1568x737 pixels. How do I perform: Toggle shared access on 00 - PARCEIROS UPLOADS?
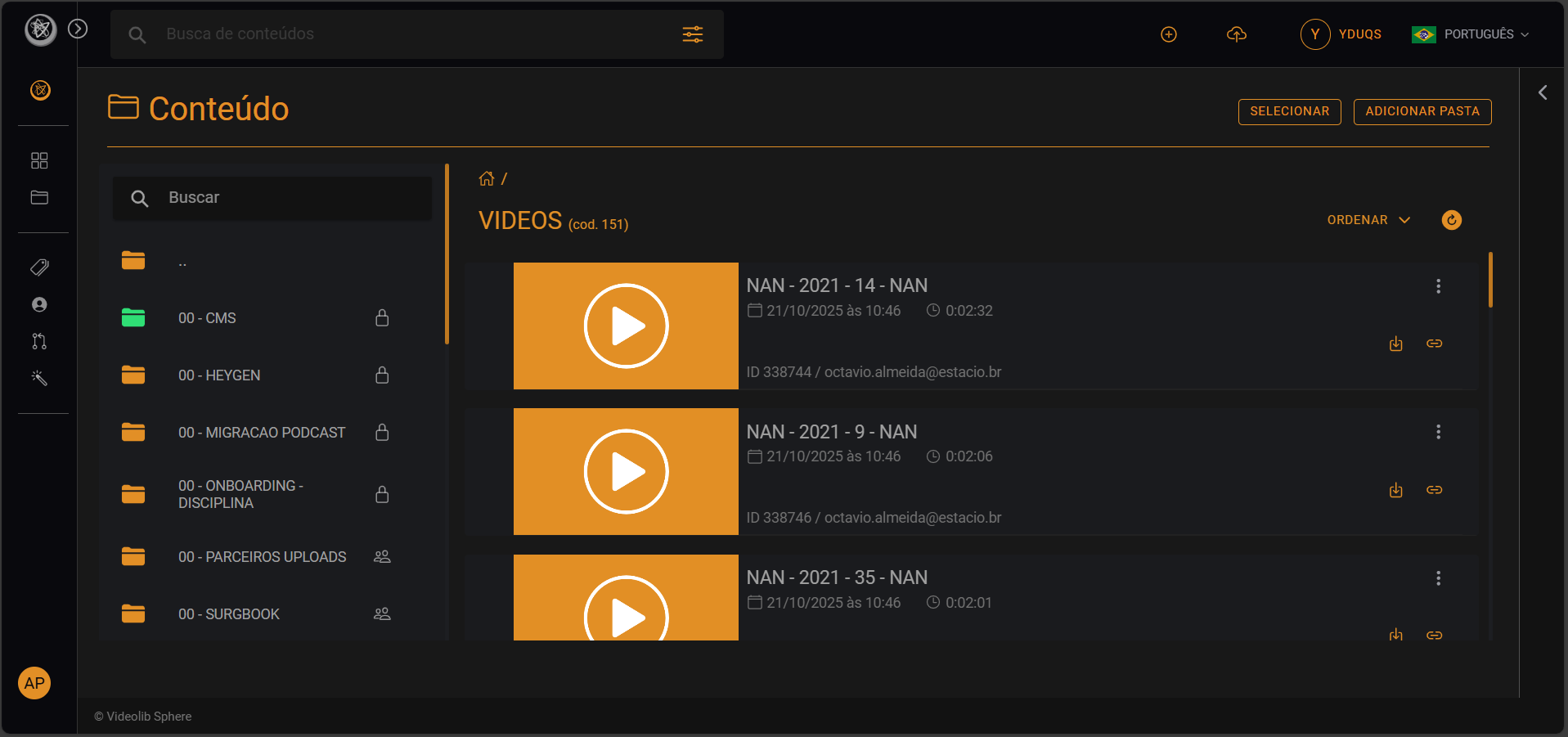click(x=382, y=556)
